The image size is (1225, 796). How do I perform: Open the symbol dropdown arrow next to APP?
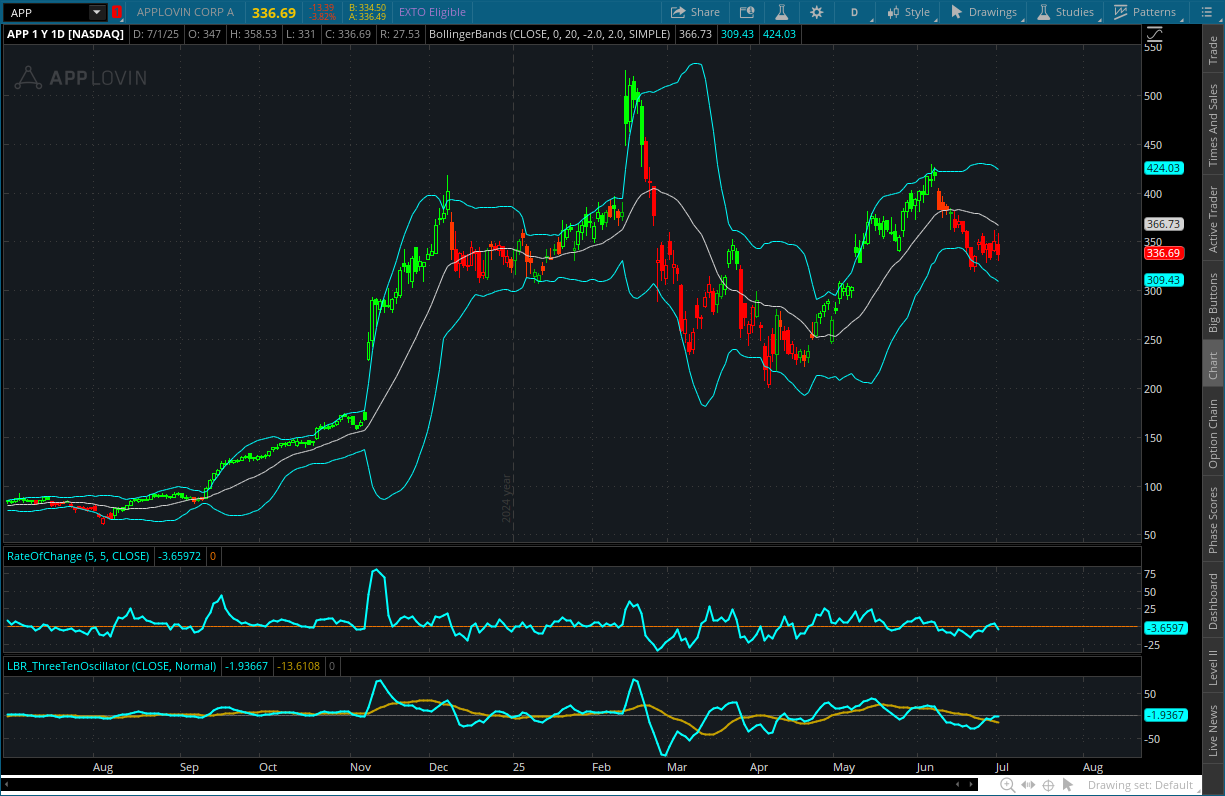(x=96, y=12)
